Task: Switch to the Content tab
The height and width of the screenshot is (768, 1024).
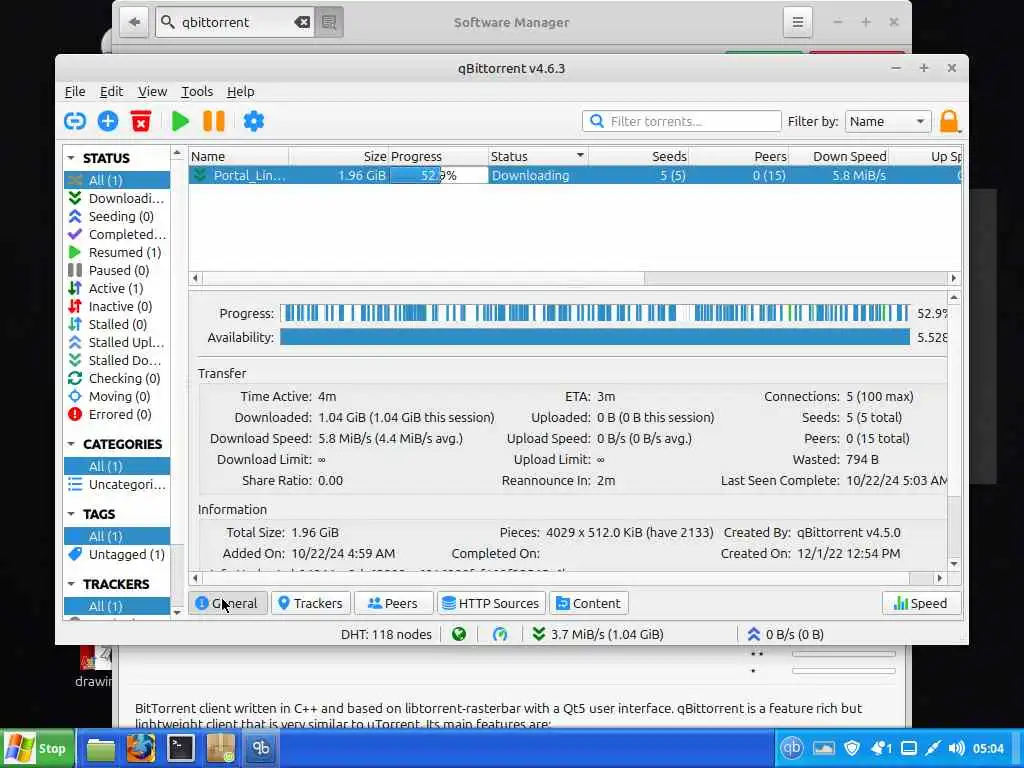Action: pos(588,603)
